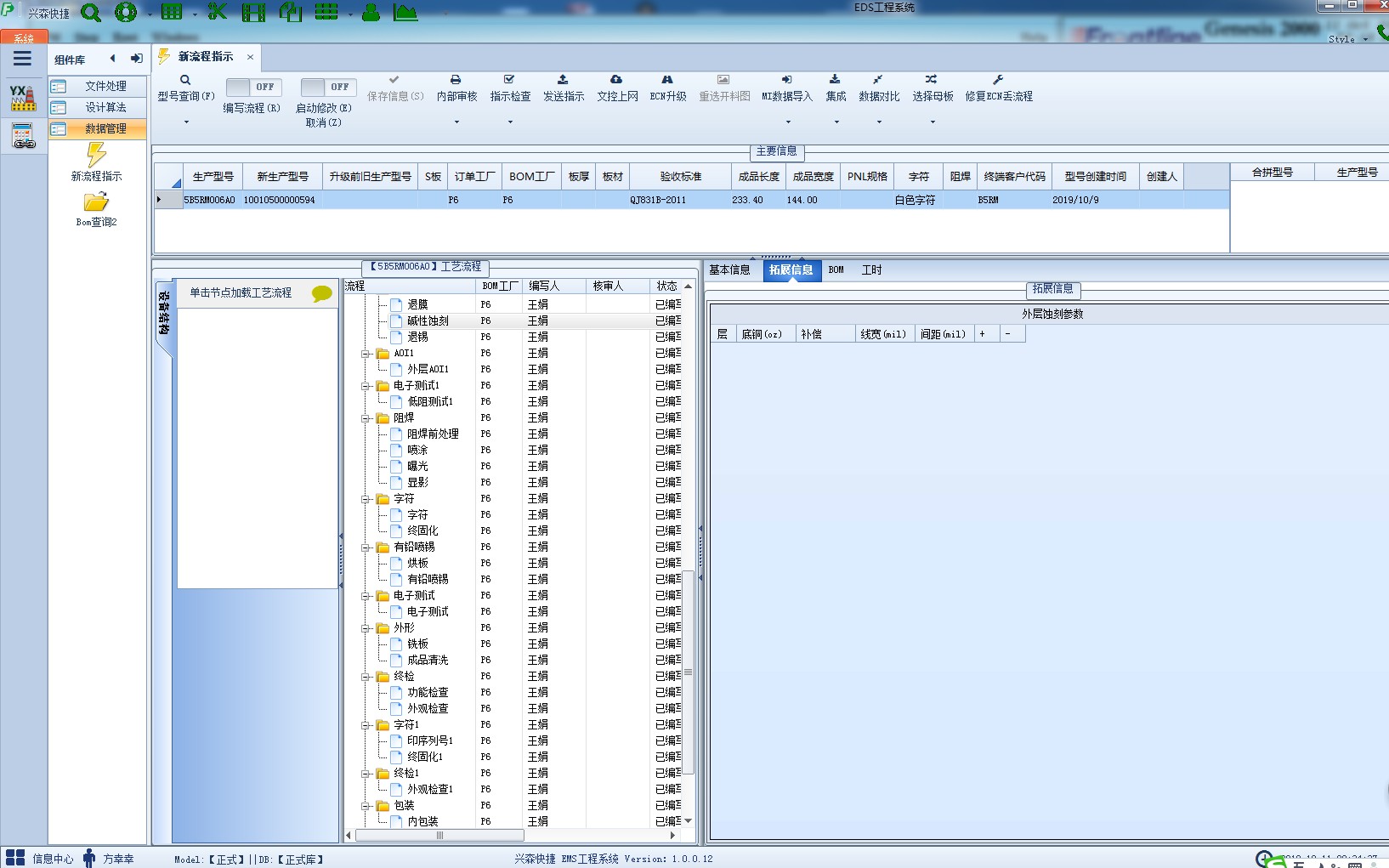Switch to 工时 tab
The height and width of the screenshot is (868, 1389).
[x=872, y=270]
